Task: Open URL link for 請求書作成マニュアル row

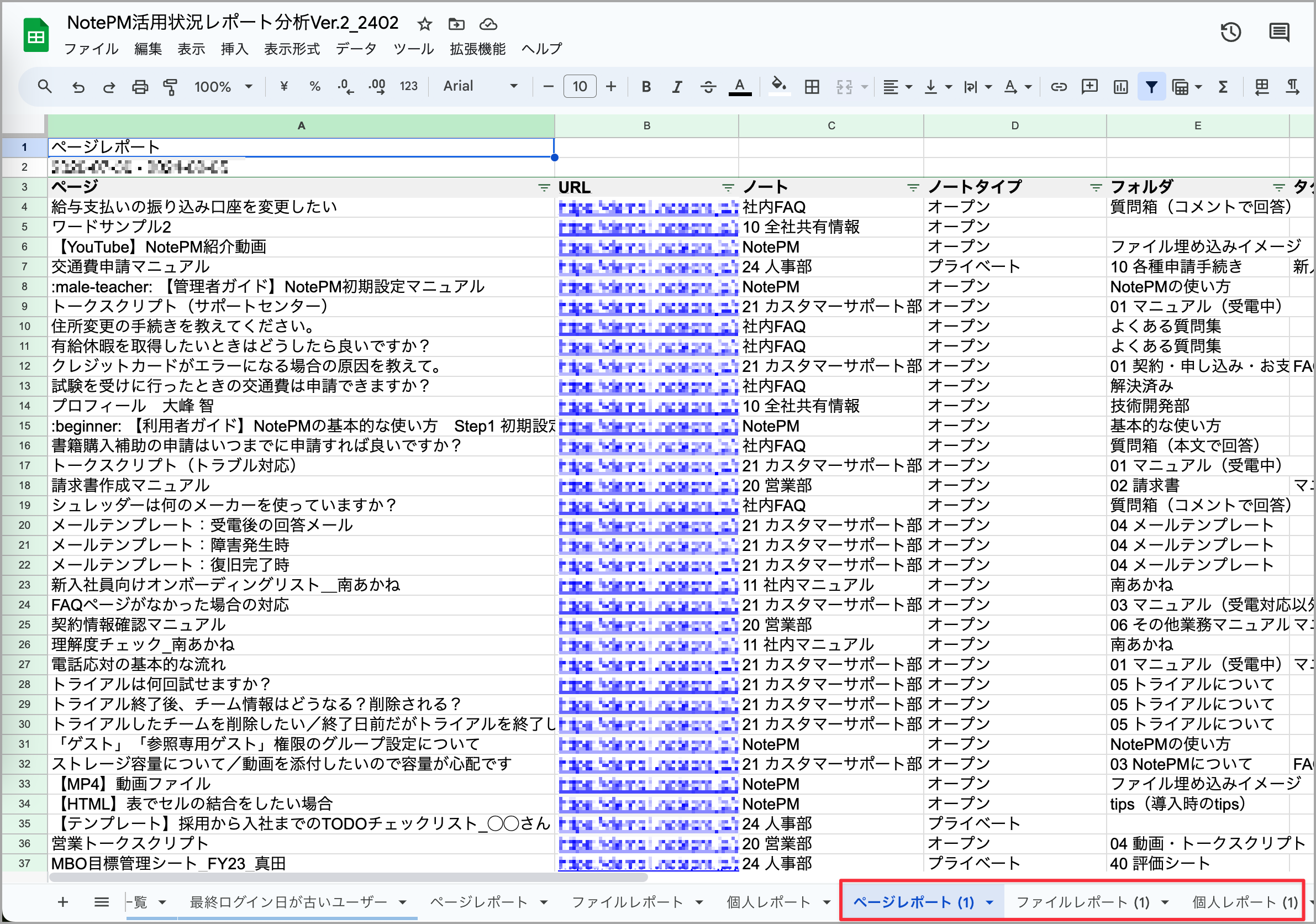Action: coord(648,486)
